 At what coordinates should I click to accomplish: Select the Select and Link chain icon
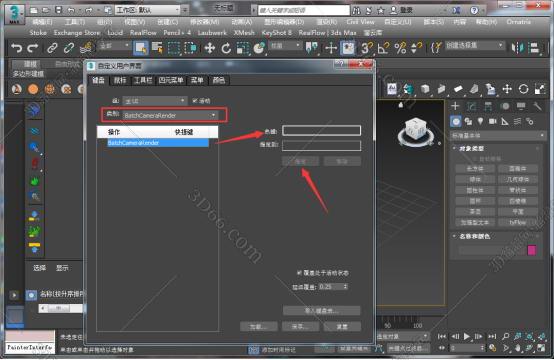52,48
